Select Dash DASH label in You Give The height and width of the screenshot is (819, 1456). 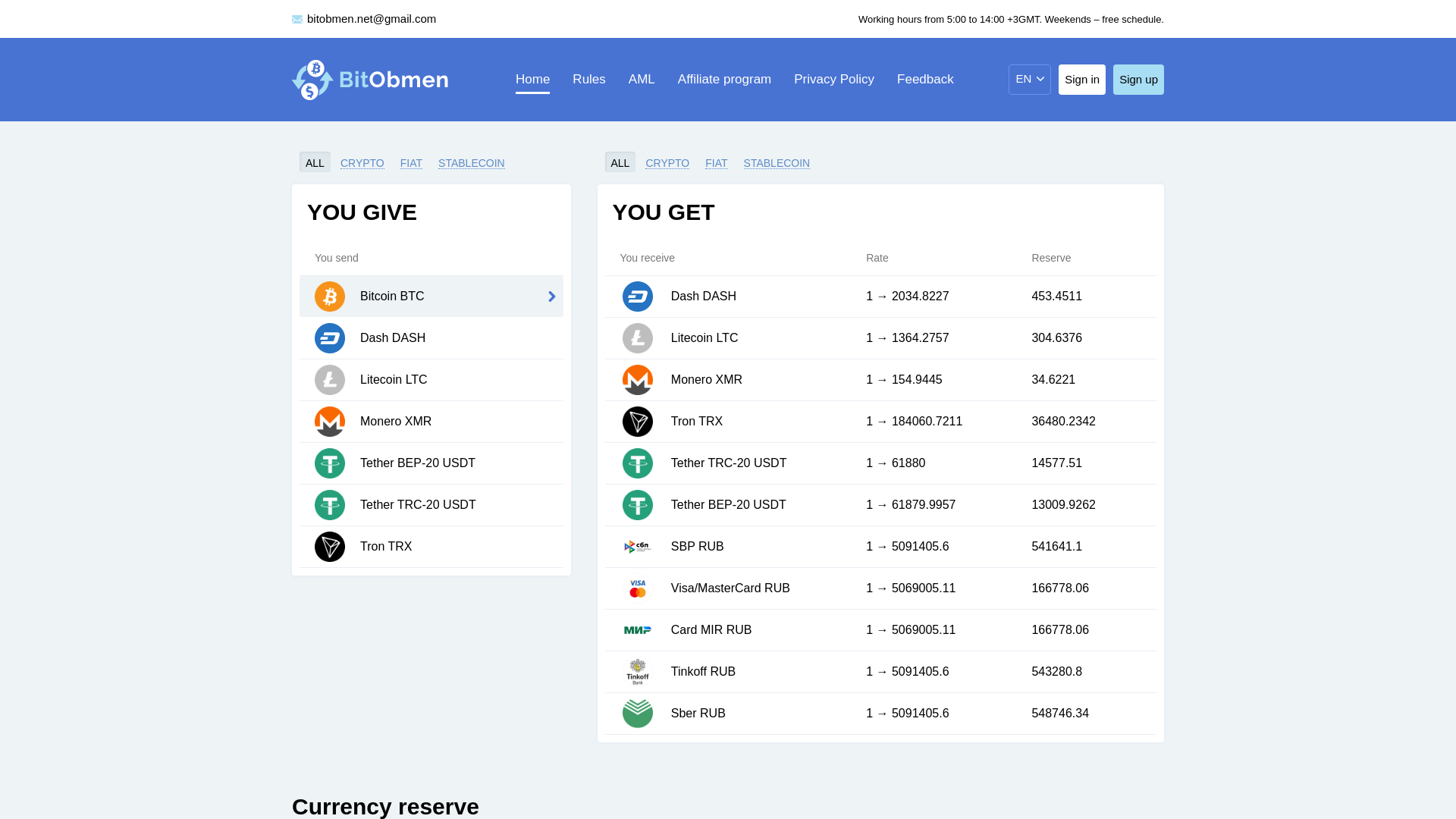[393, 338]
